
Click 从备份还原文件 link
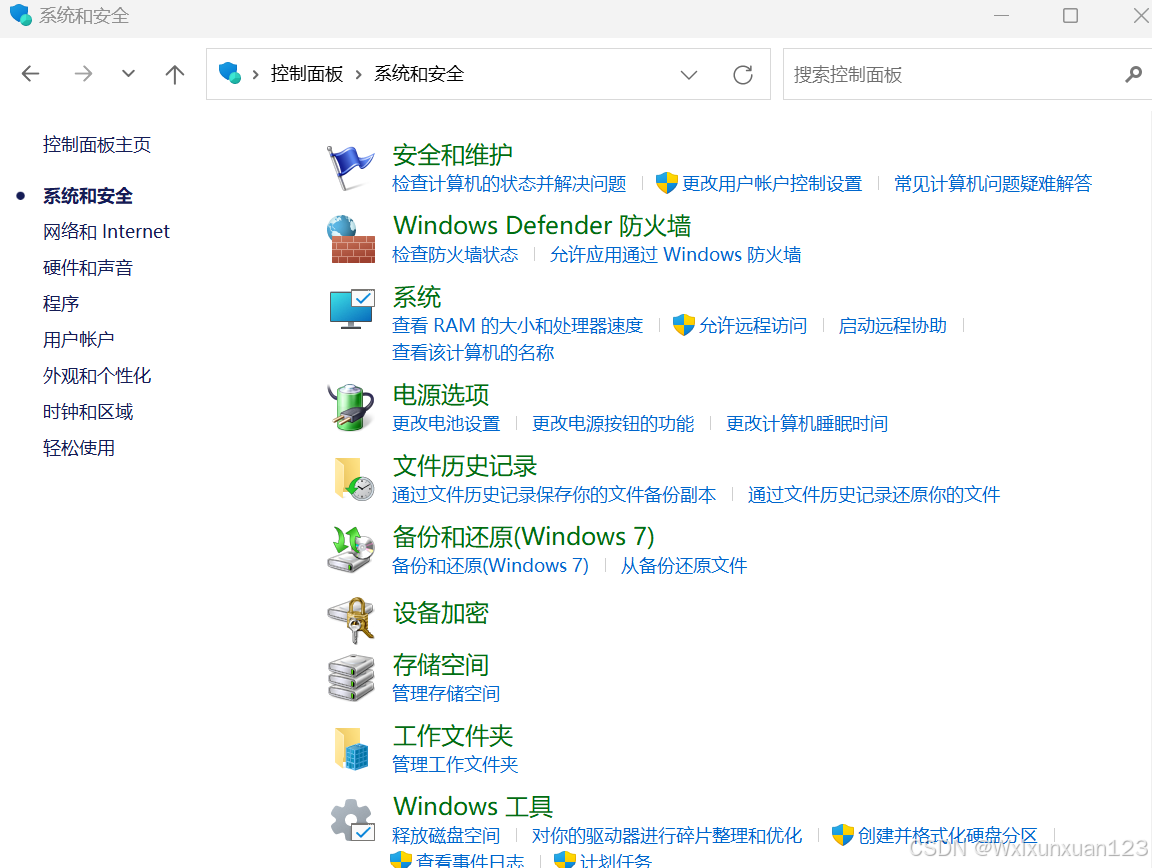[x=684, y=566]
